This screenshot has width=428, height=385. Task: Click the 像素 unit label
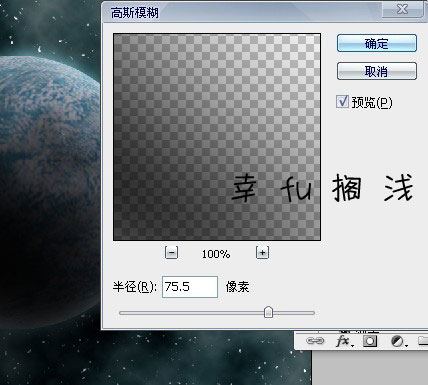click(x=237, y=287)
